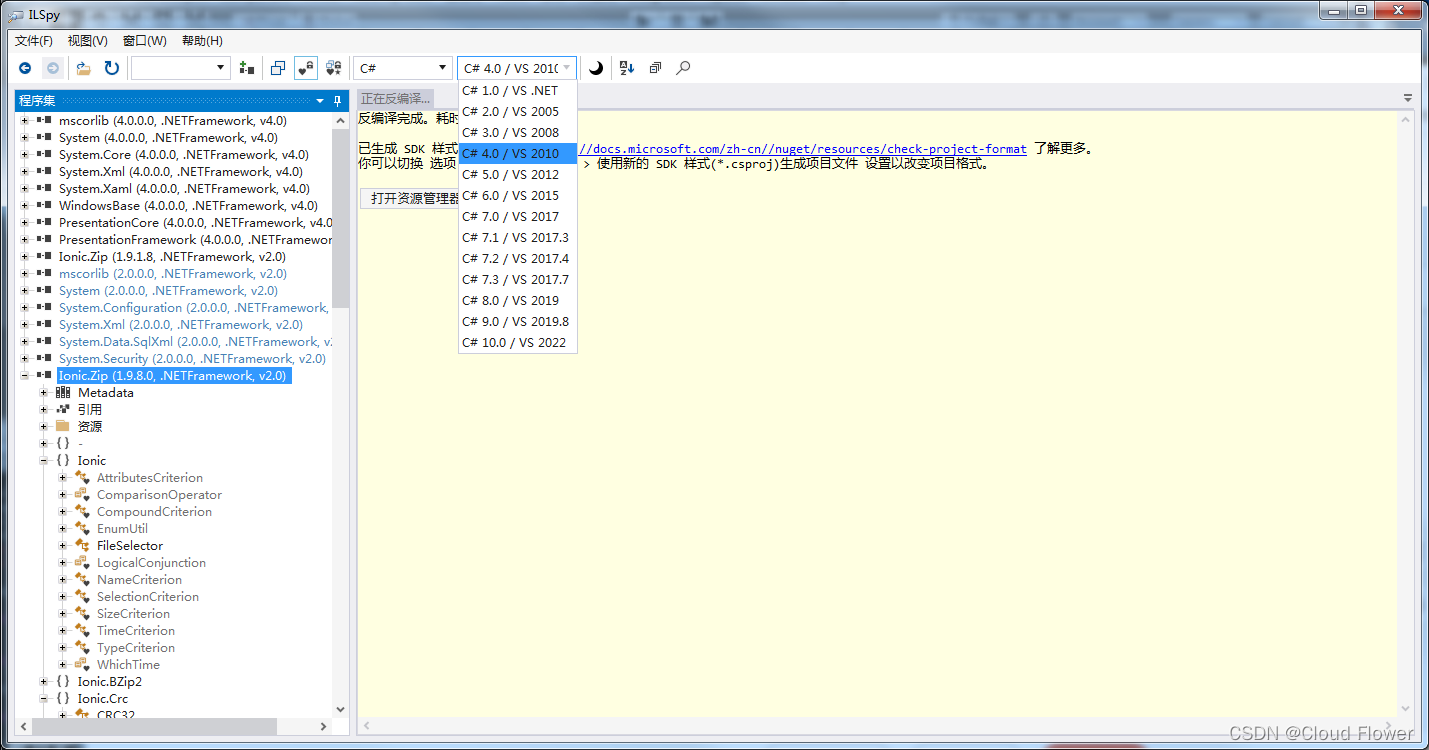
Task: Open the 文件(F) menu
Action: point(33,40)
